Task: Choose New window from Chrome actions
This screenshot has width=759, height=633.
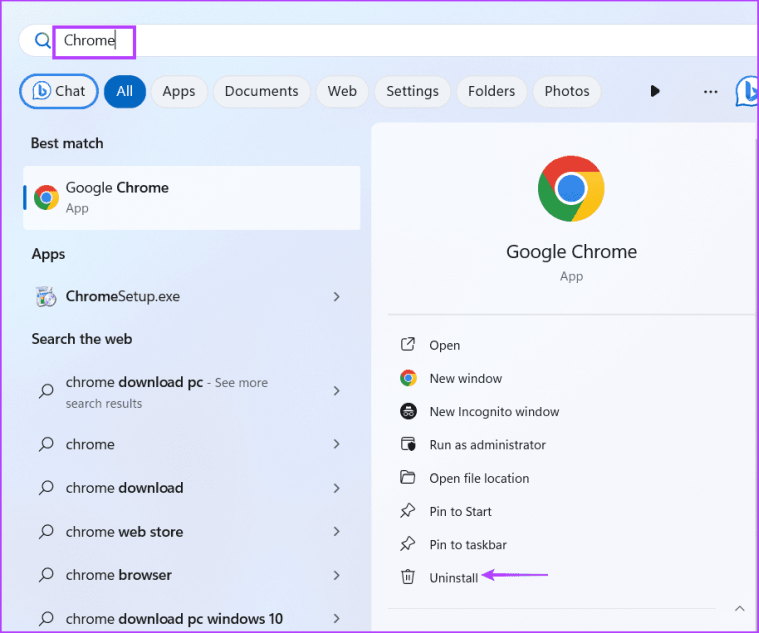Action: (x=465, y=378)
